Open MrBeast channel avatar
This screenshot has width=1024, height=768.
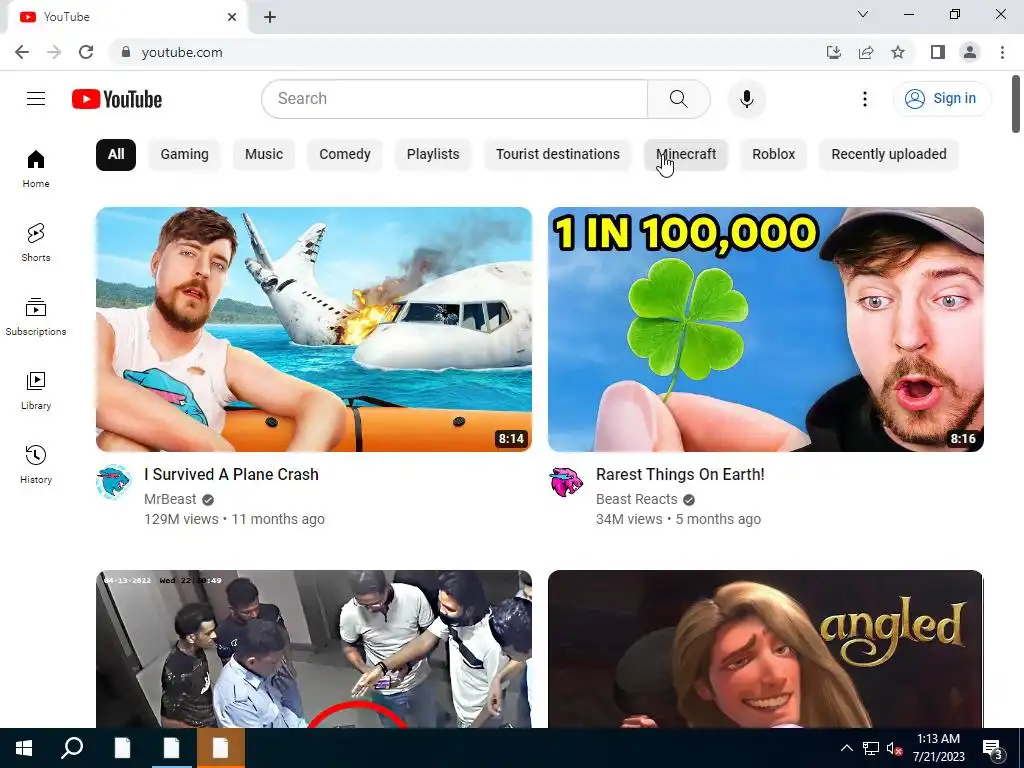[114, 482]
